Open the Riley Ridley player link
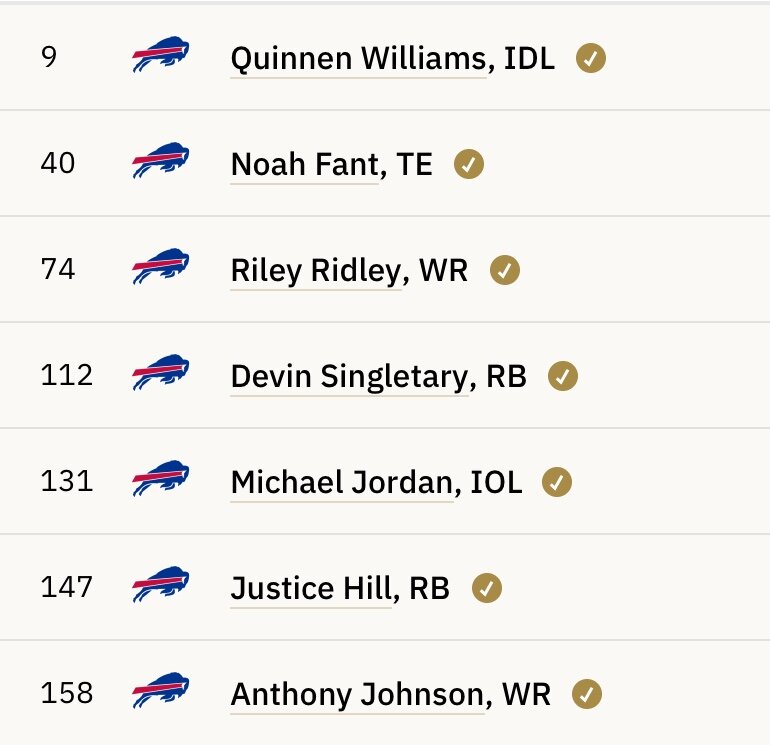 click(316, 271)
